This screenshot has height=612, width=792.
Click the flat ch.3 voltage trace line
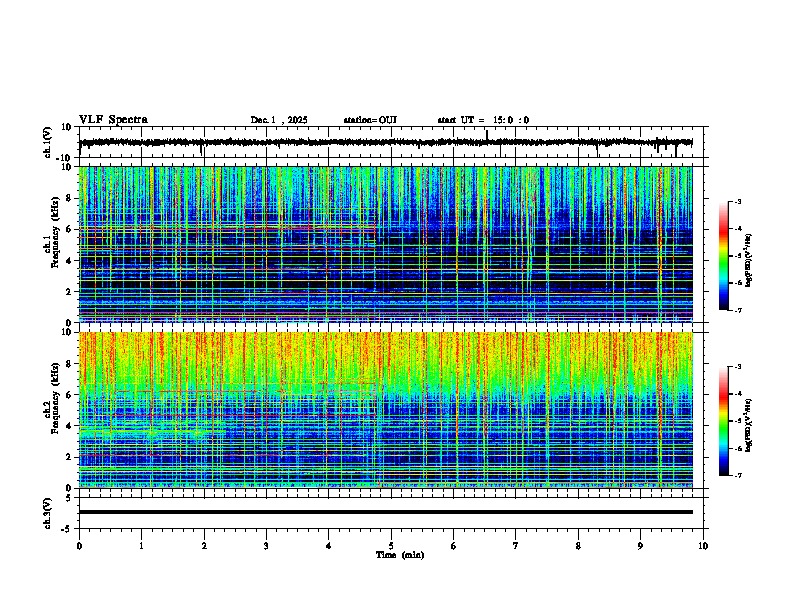(386, 512)
